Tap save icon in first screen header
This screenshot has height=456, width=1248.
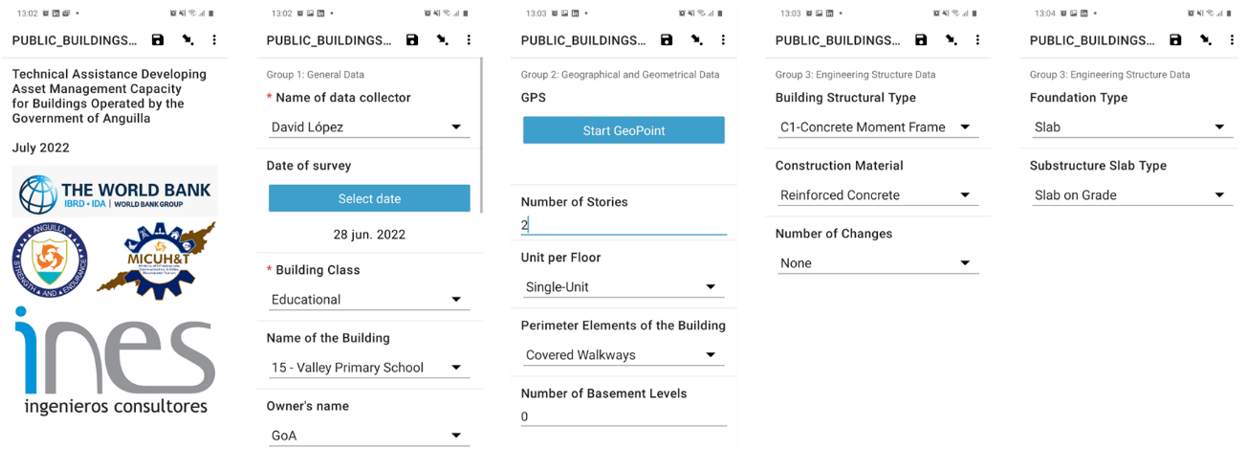click(158, 40)
